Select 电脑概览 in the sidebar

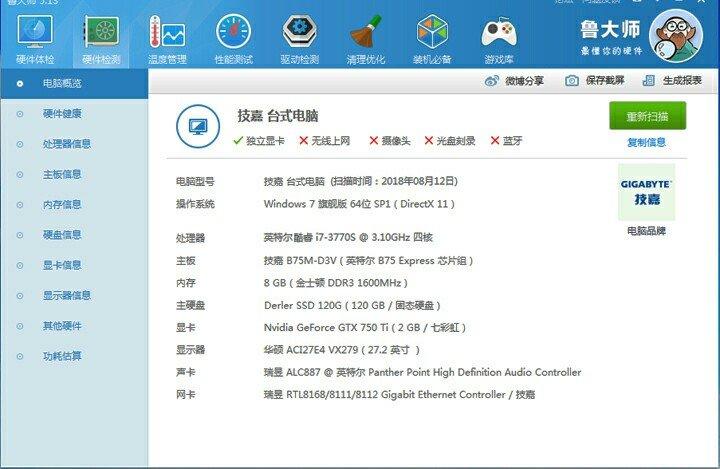pyautogui.click(x=74, y=84)
